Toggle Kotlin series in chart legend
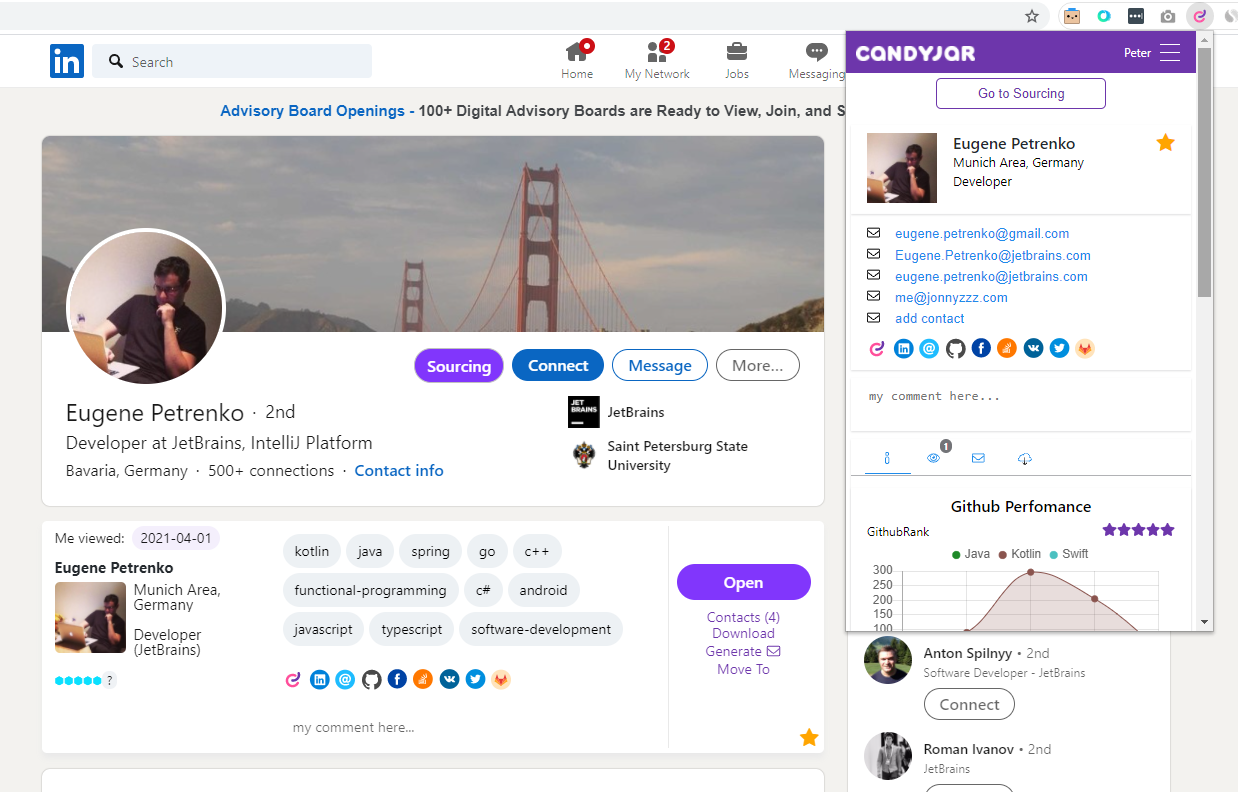 pyautogui.click(x=1020, y=554)
